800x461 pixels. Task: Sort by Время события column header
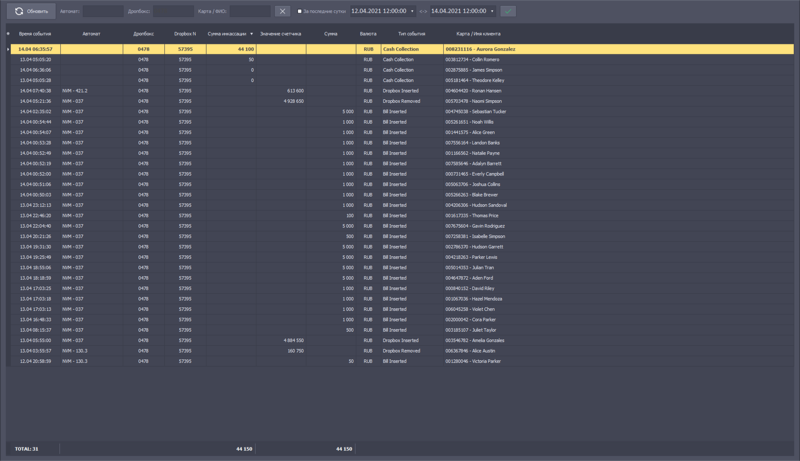(x=35, y=34)
